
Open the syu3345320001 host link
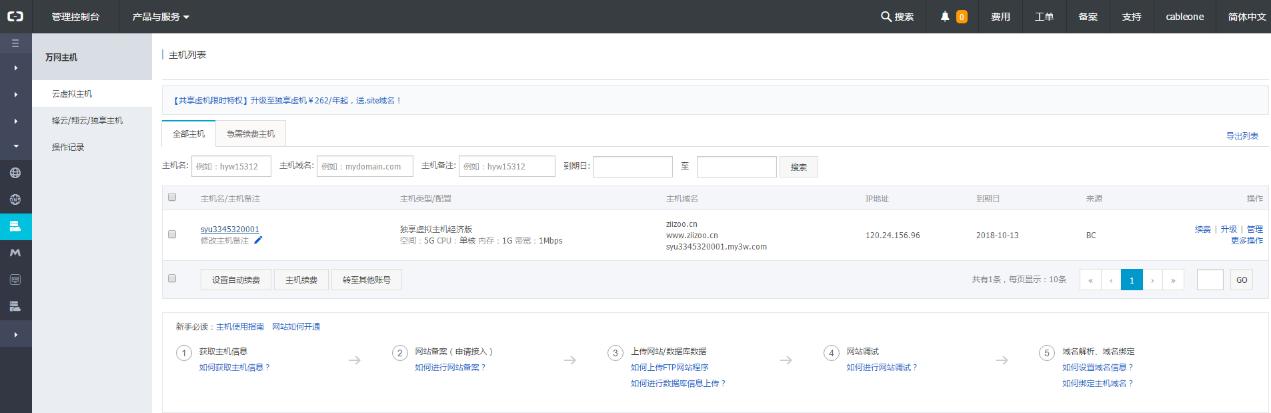point(229,229)
